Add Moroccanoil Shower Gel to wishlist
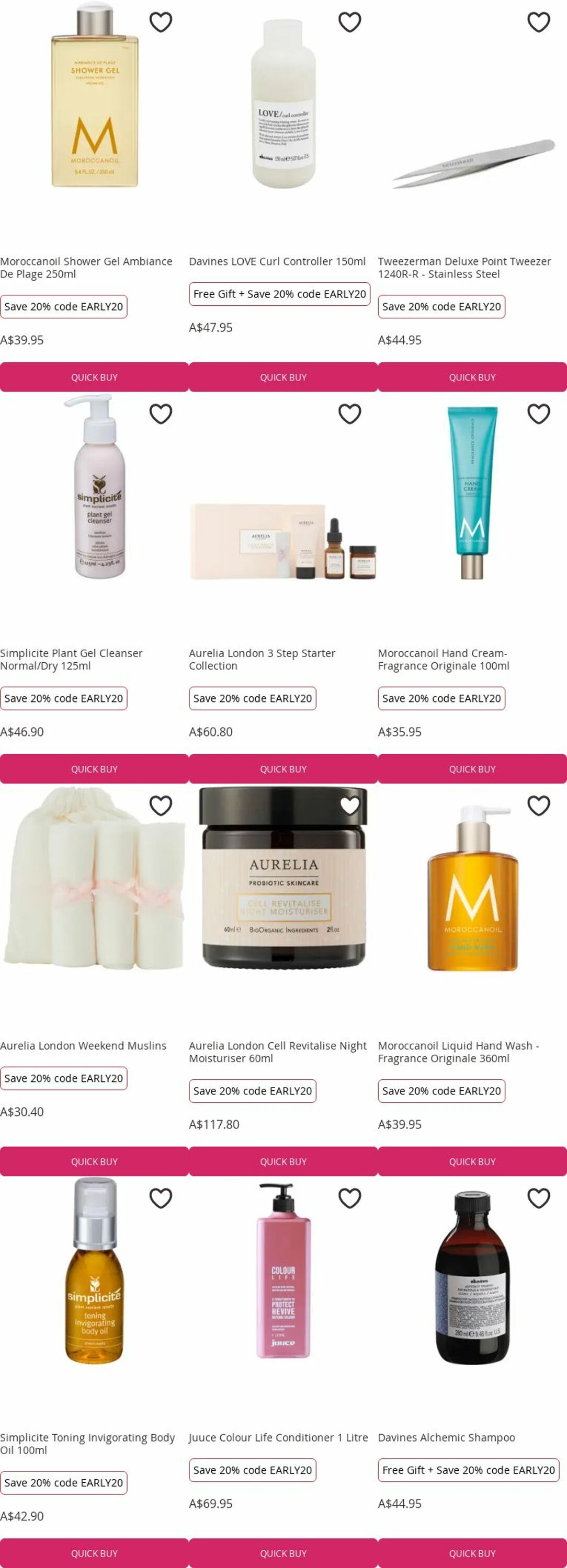Screen dimensions: 567x1568 [161, 22]
